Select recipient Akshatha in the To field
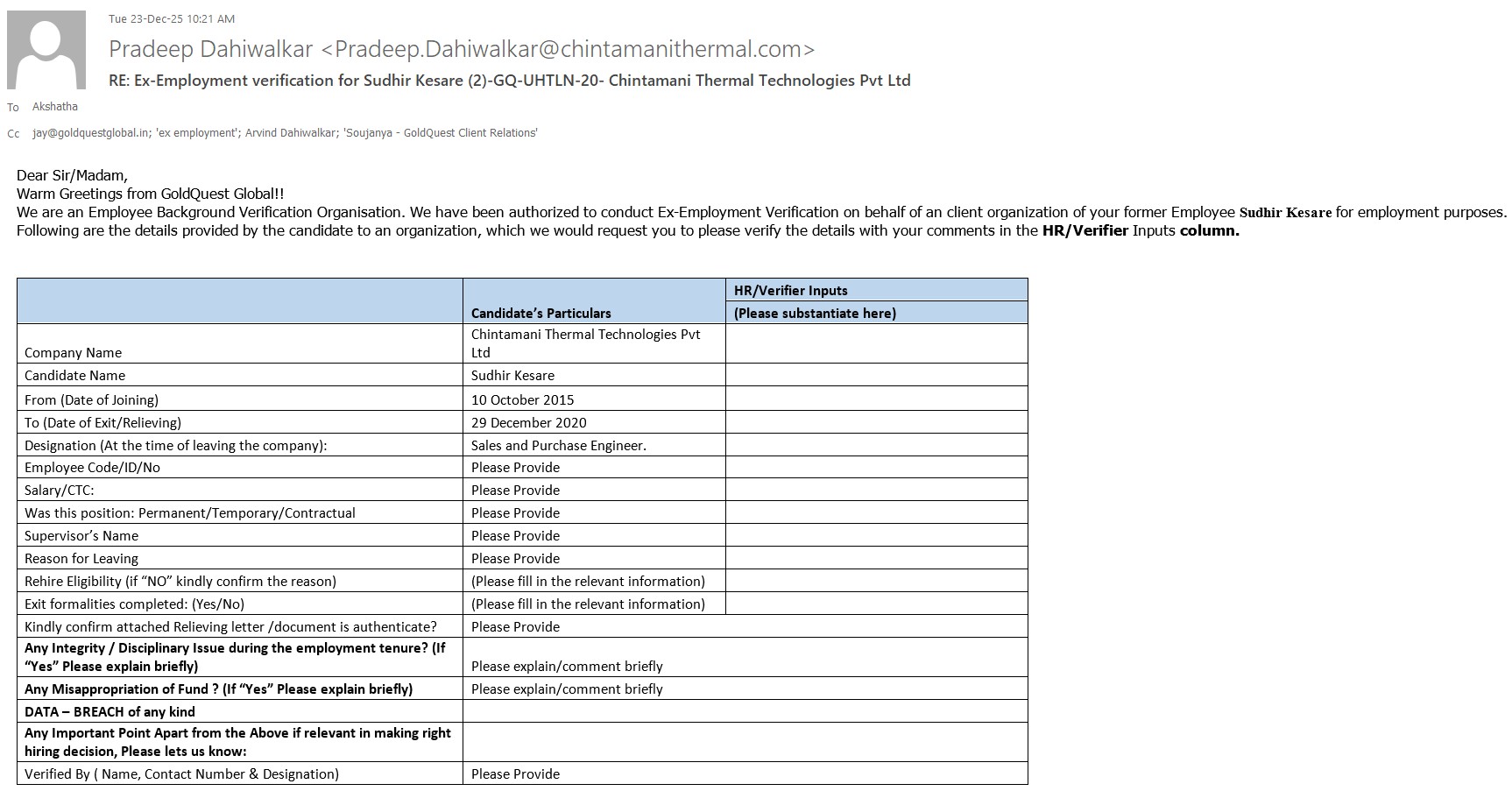1512x791 pixels. (55, 107)
